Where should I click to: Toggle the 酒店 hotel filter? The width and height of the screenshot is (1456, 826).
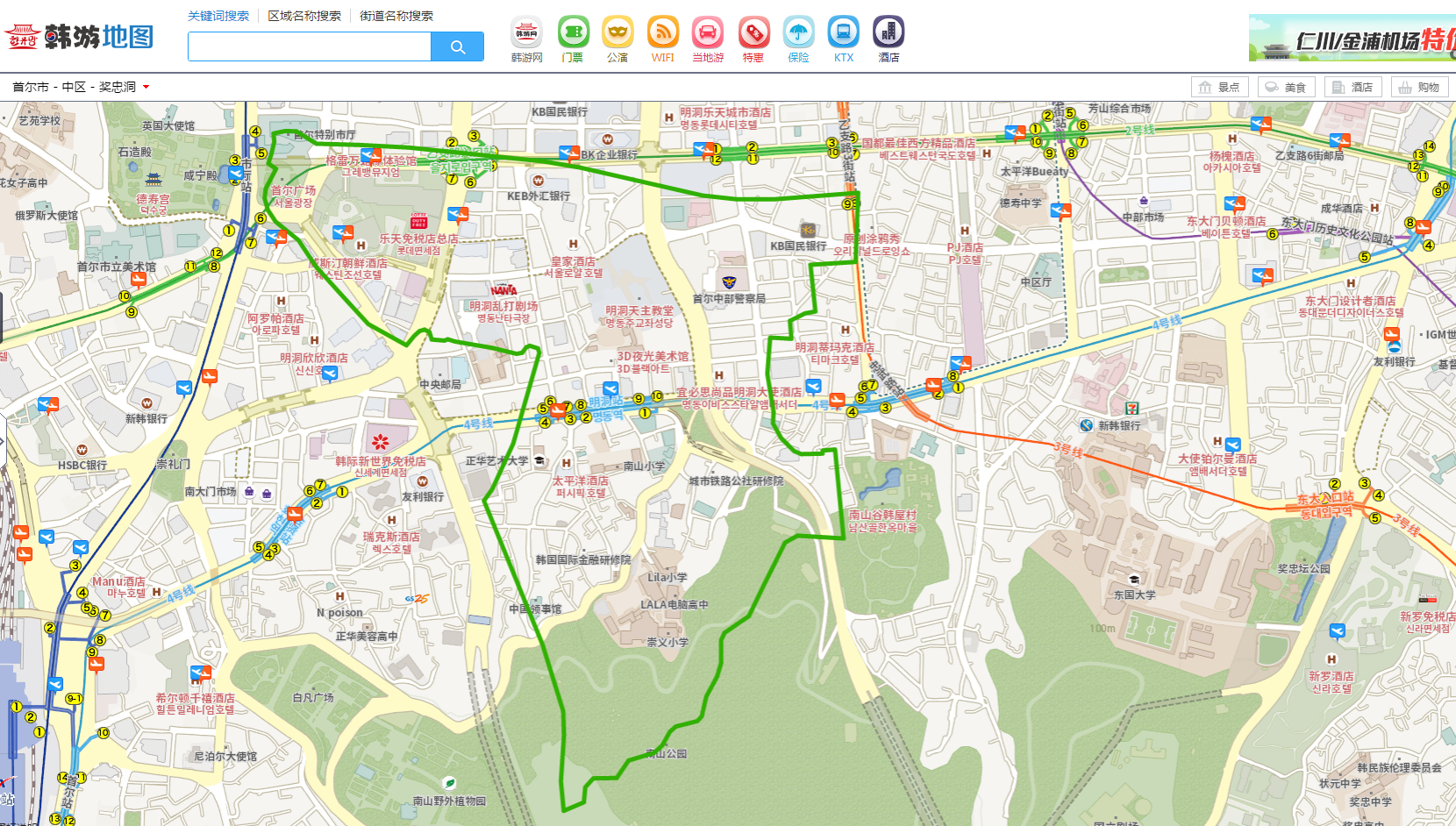1353,87
